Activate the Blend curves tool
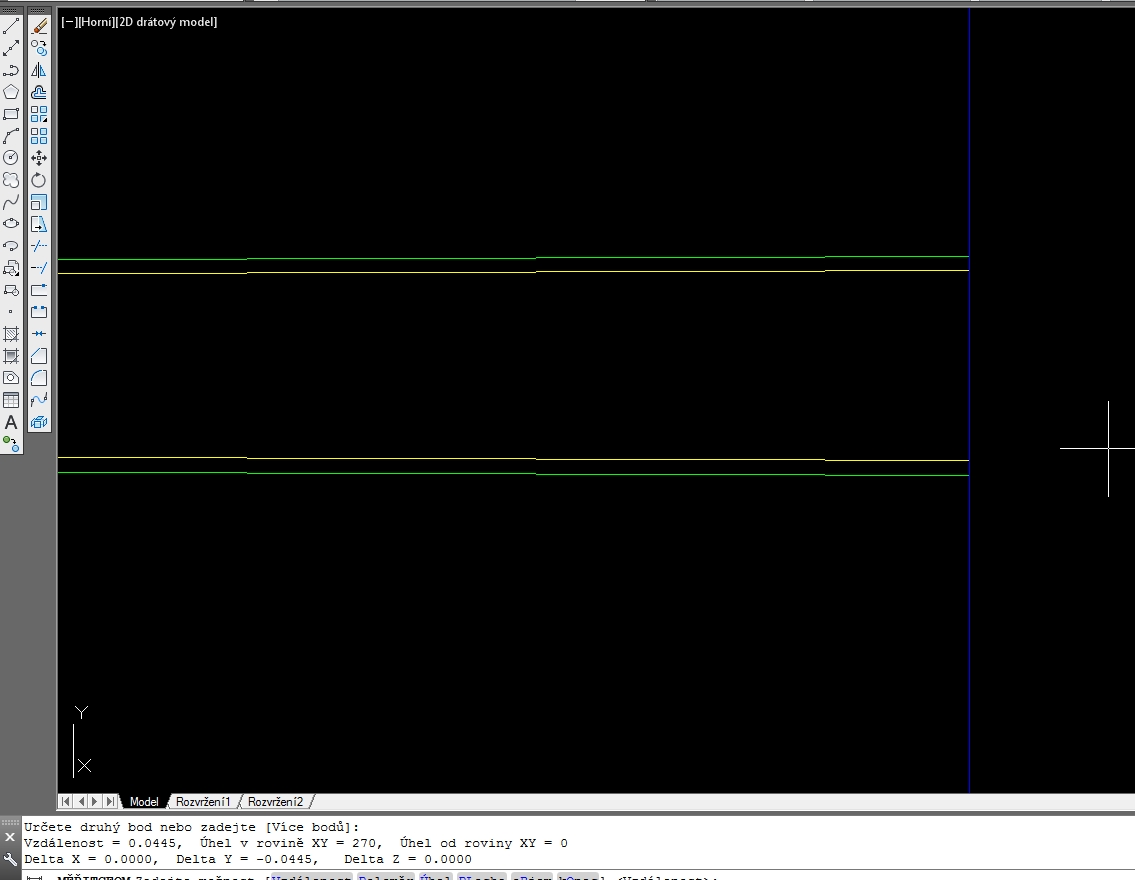 (x=39, y=399)
